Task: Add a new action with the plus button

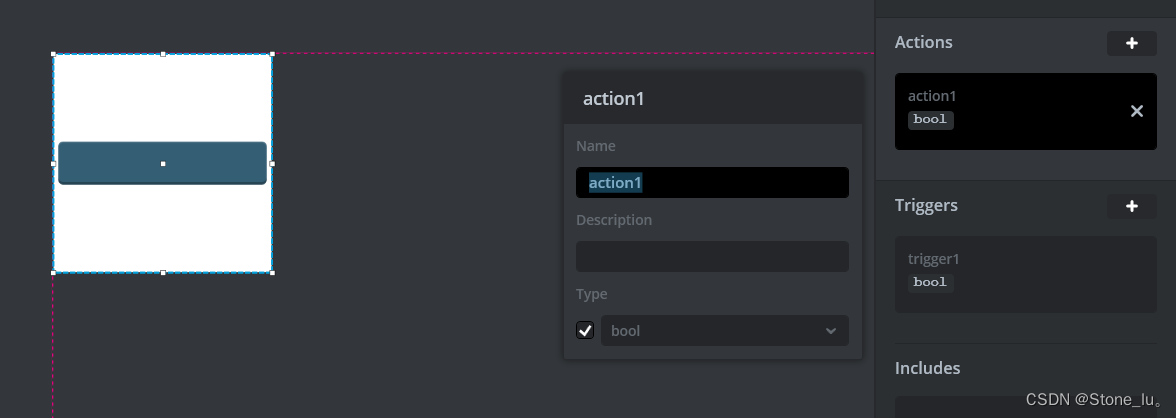Action: pyautogui.click(x=1132, y=43)
